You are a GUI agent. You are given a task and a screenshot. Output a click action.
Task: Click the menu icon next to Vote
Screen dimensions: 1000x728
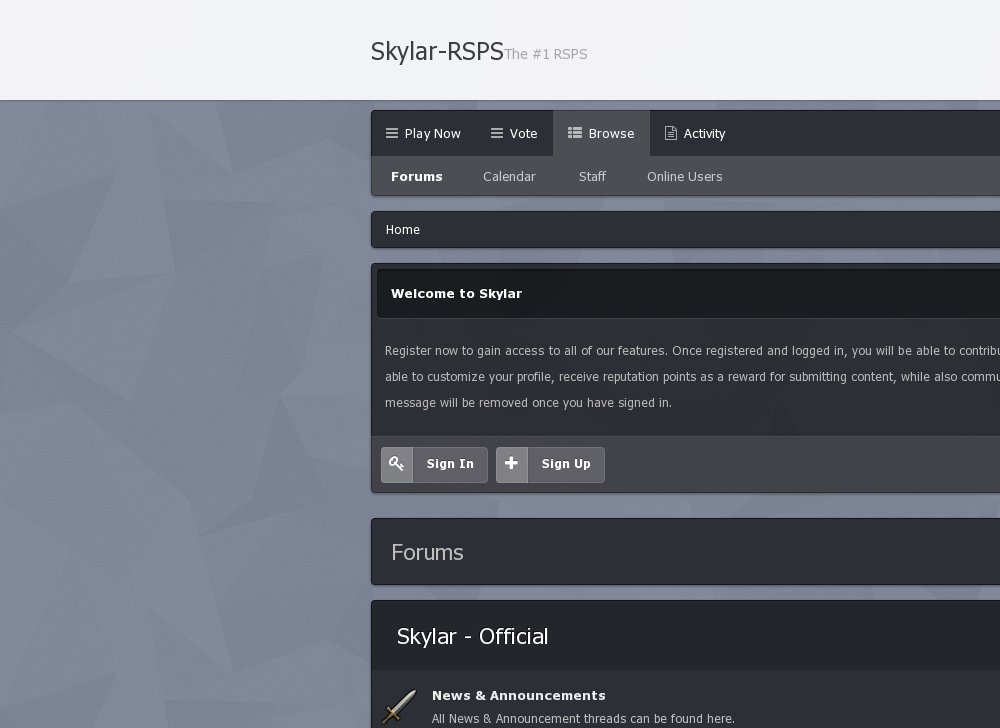(x=497, y=133)
